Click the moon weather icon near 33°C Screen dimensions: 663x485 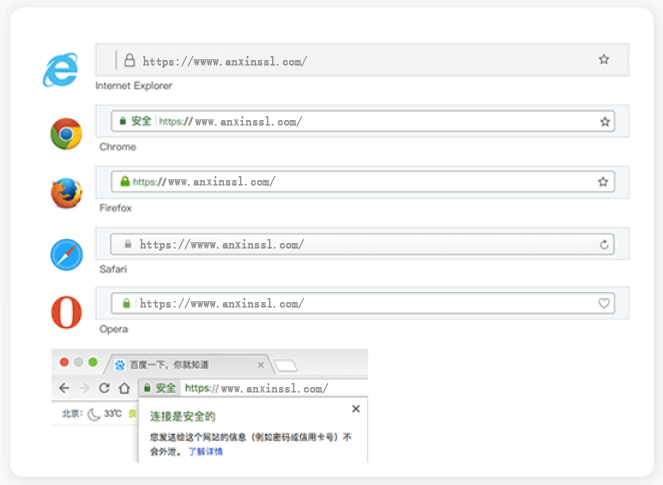94,414
